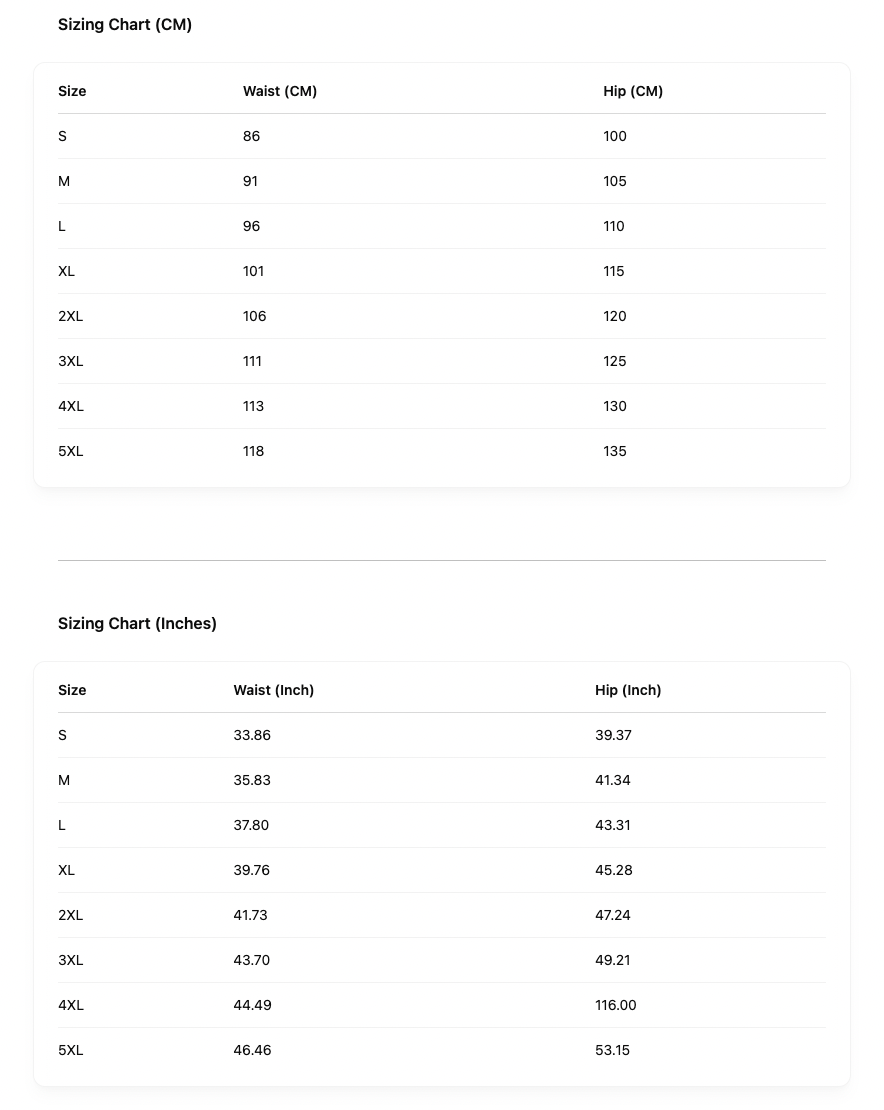Viewport: 884px width, 1110px height.
Task: Click the 53.15 hip inch value
Action: [x=612, y=1050]
